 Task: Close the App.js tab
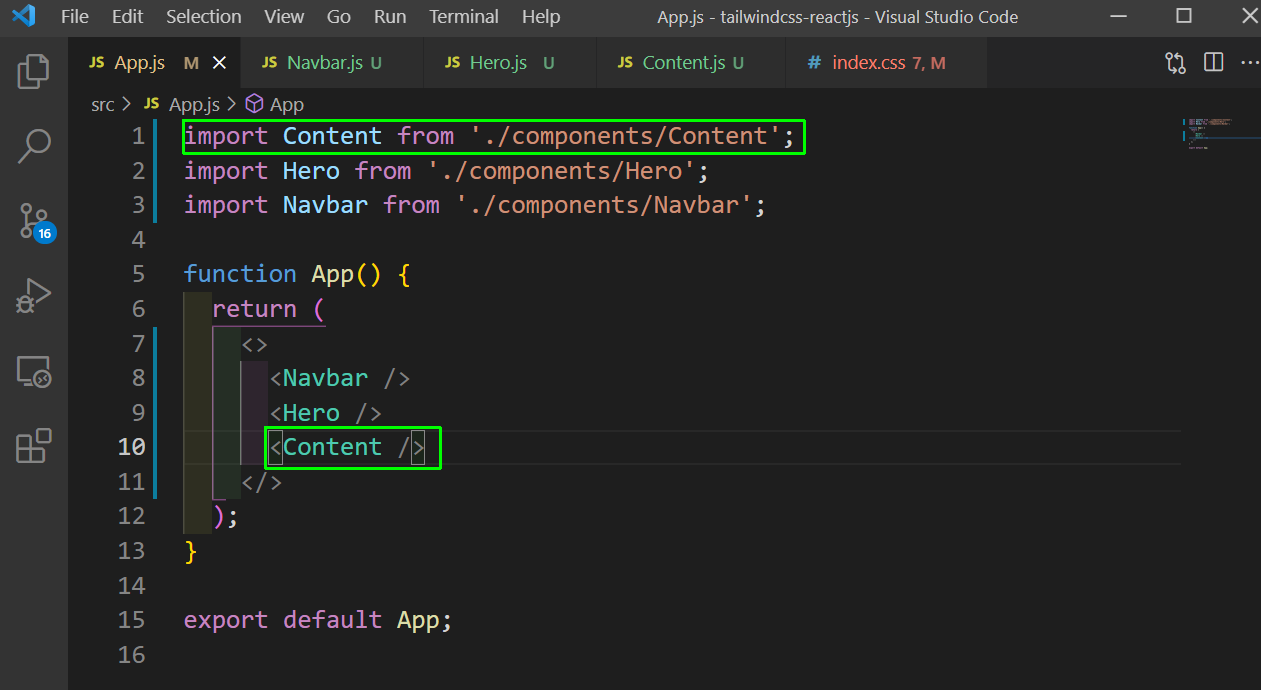(x=219, y=63)
